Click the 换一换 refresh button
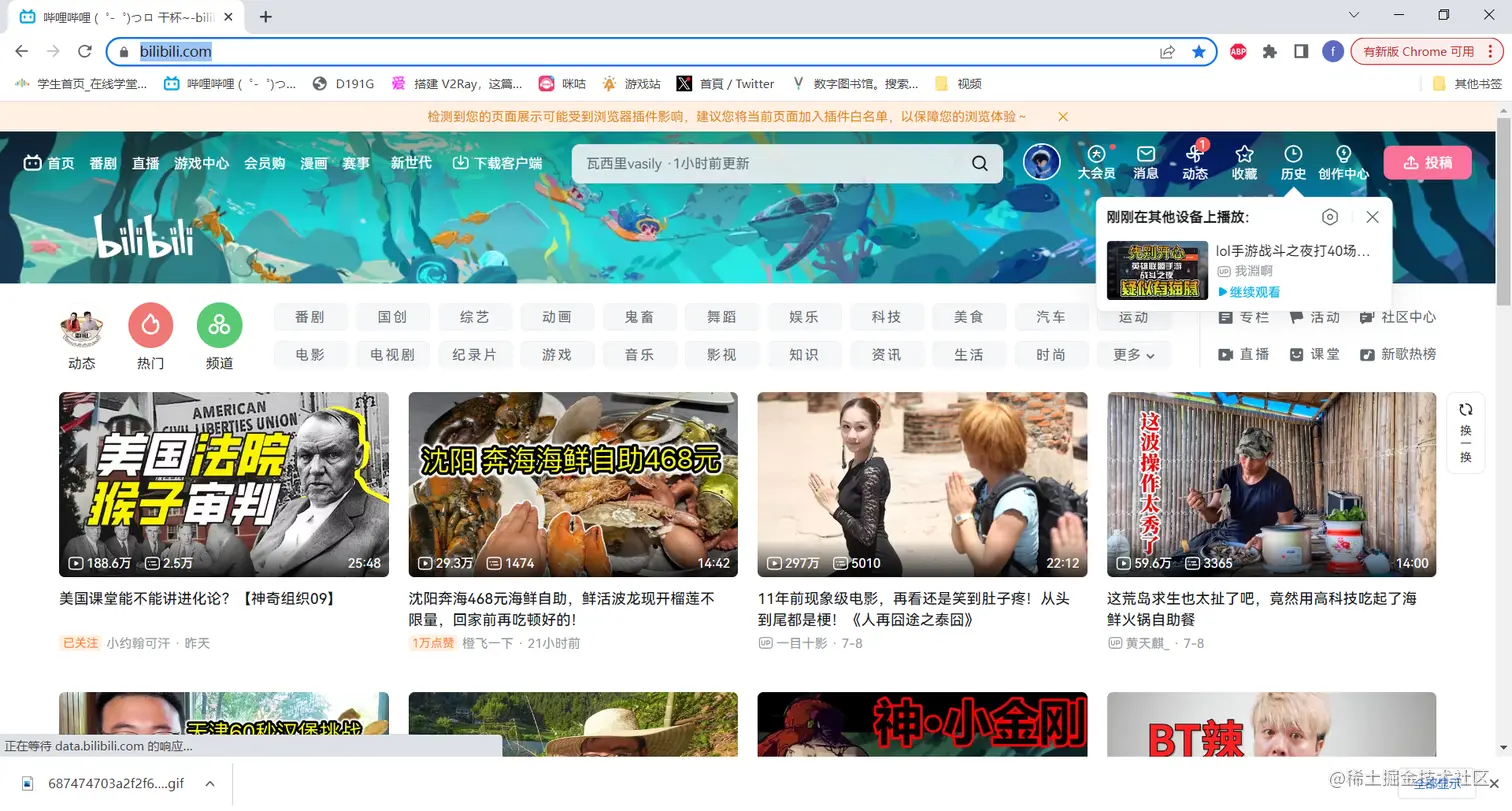Viewport: 1512px width, 811px height. (x=1466, y=432)
